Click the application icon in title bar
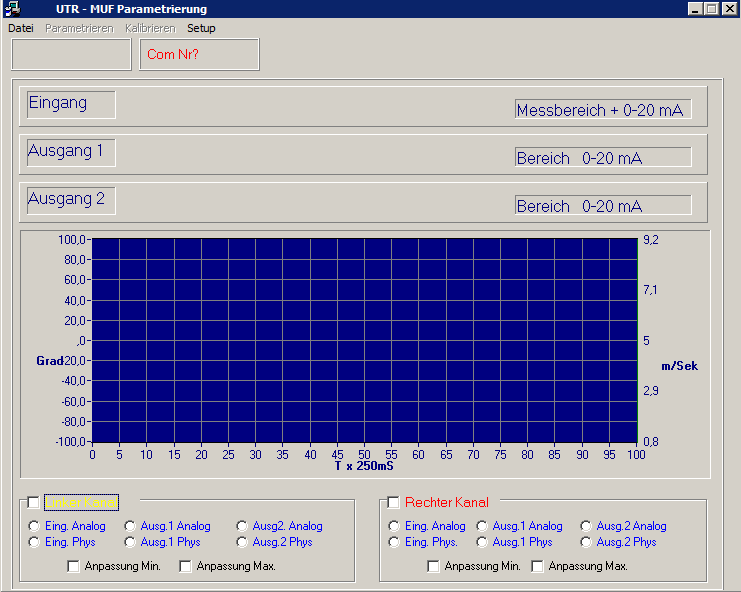The height and width of the screenshot is (592, 741). click(x=14, y=9)
